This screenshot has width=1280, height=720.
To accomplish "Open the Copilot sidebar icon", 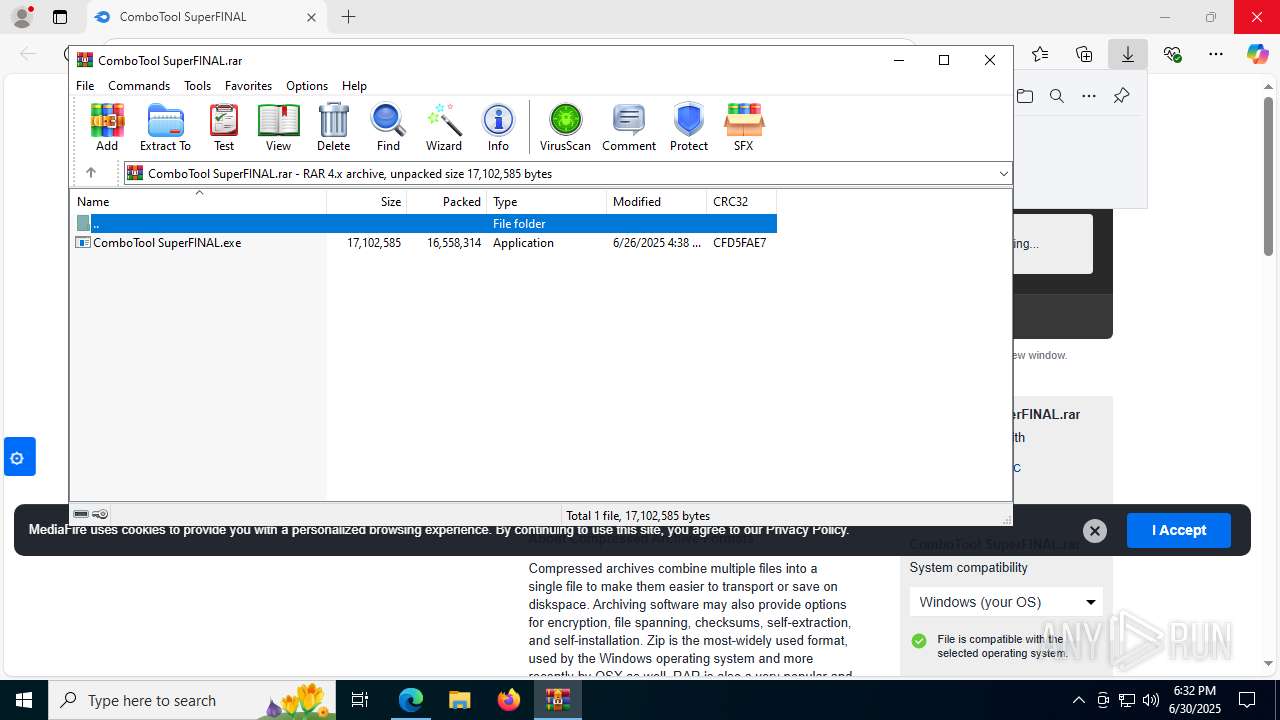I will pos(1258,54).
